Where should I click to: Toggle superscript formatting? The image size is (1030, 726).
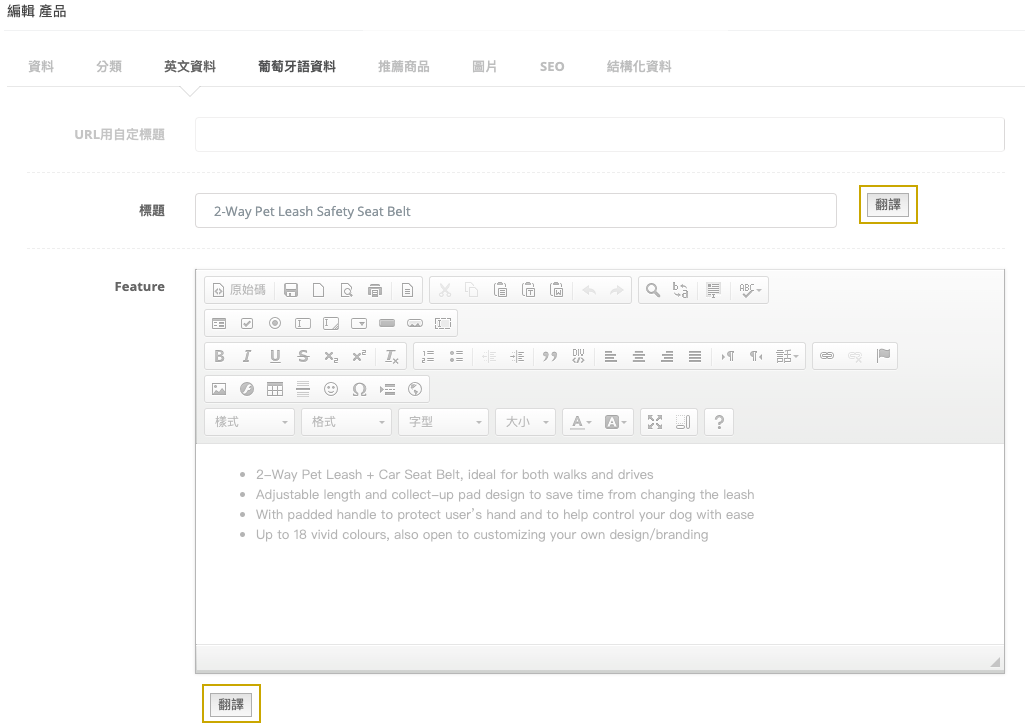[x=359, y=356]
